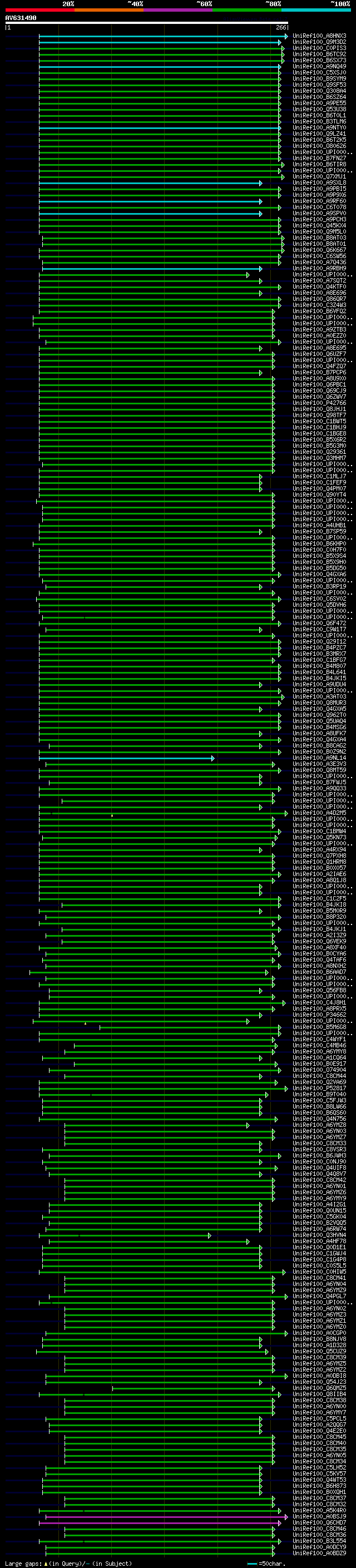Screen dimensions: 356x1568
Task: Select hit label UniRef100_B3TLM6
Action: pos(319,121)
